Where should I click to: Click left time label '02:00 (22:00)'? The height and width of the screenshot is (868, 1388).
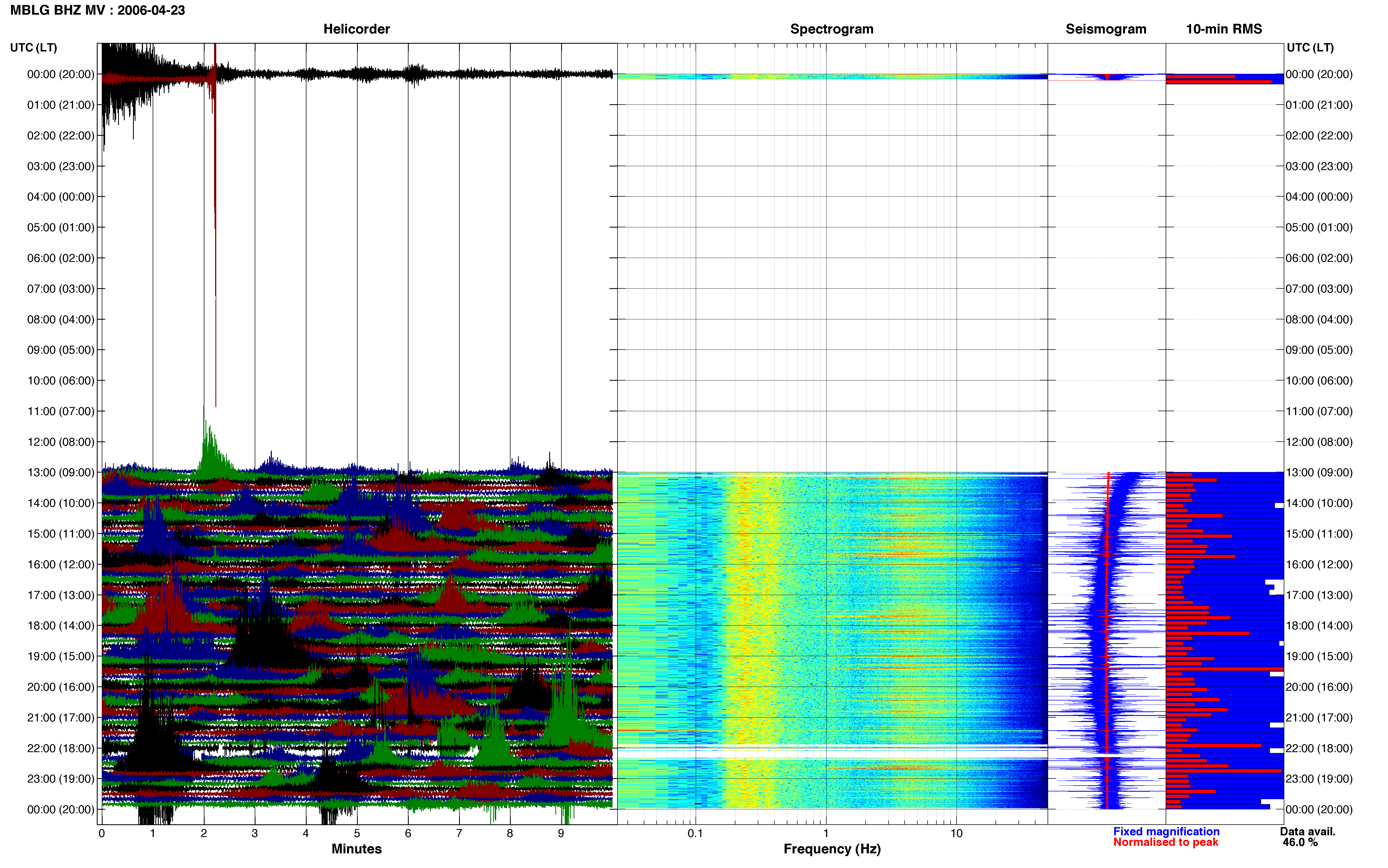tap(61, 135)
